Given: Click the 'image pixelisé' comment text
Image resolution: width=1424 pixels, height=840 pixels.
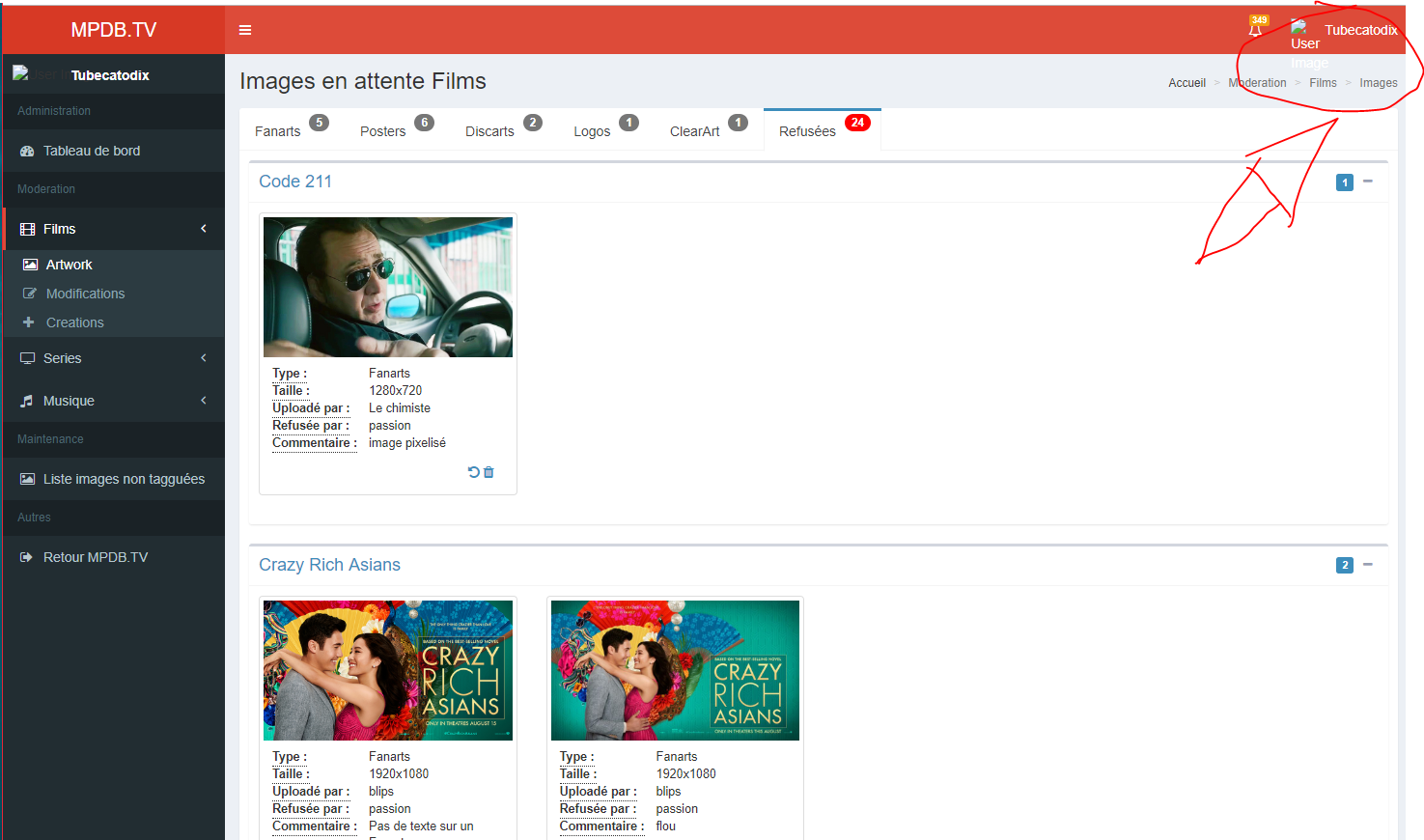Looking at the screenshot, I should 407,443.
